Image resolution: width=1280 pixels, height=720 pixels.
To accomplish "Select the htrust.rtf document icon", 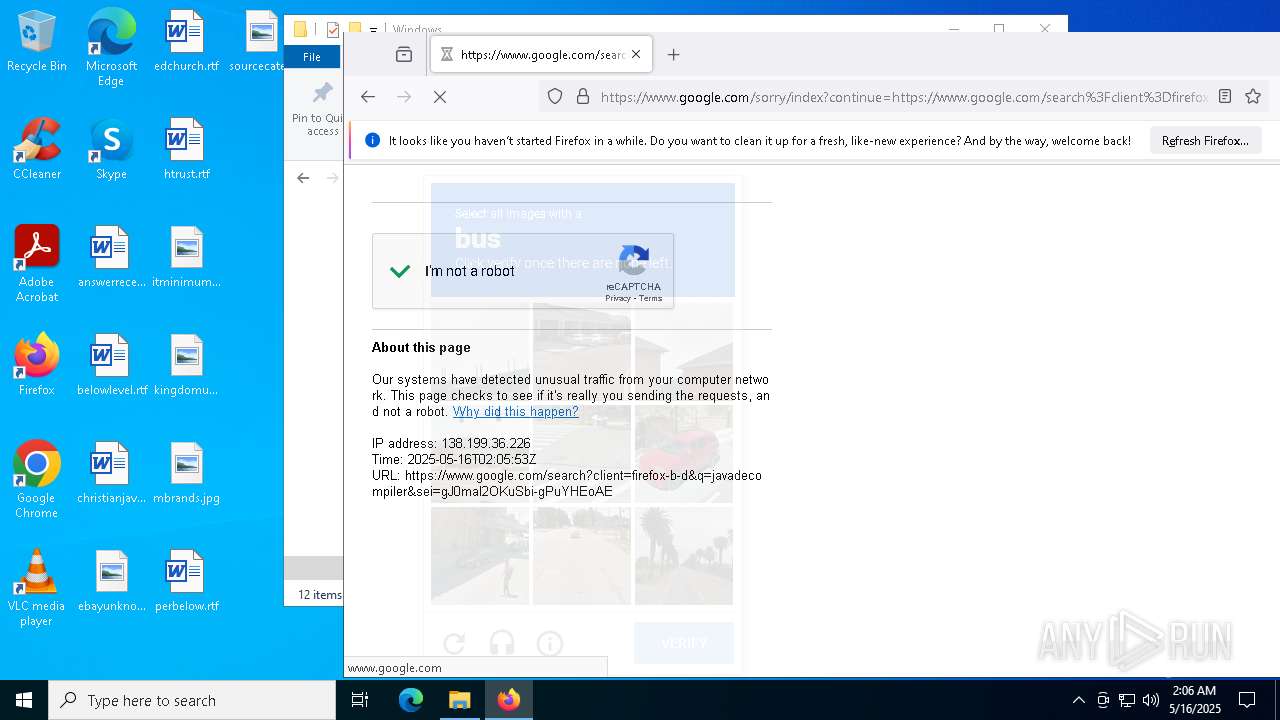I will coord(186,148).
